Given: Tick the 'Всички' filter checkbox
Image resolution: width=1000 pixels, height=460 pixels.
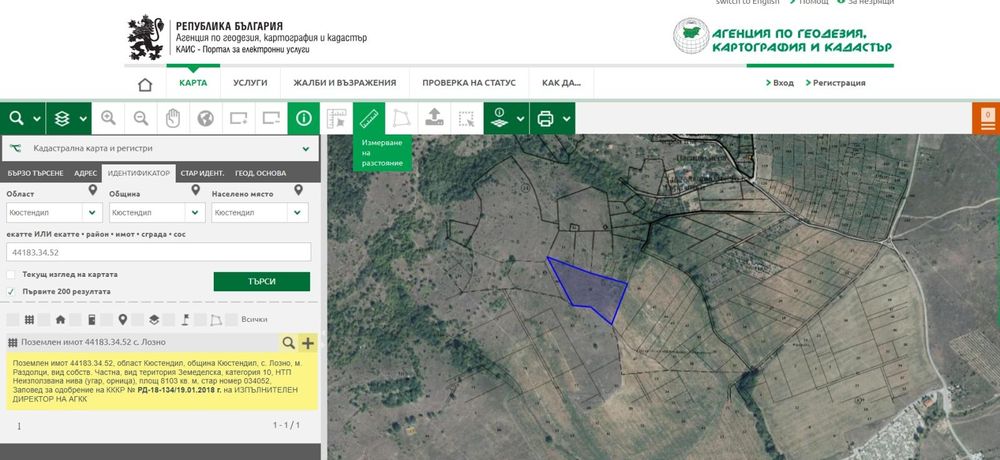Looking at the screenshot, I should coord(232,319).
